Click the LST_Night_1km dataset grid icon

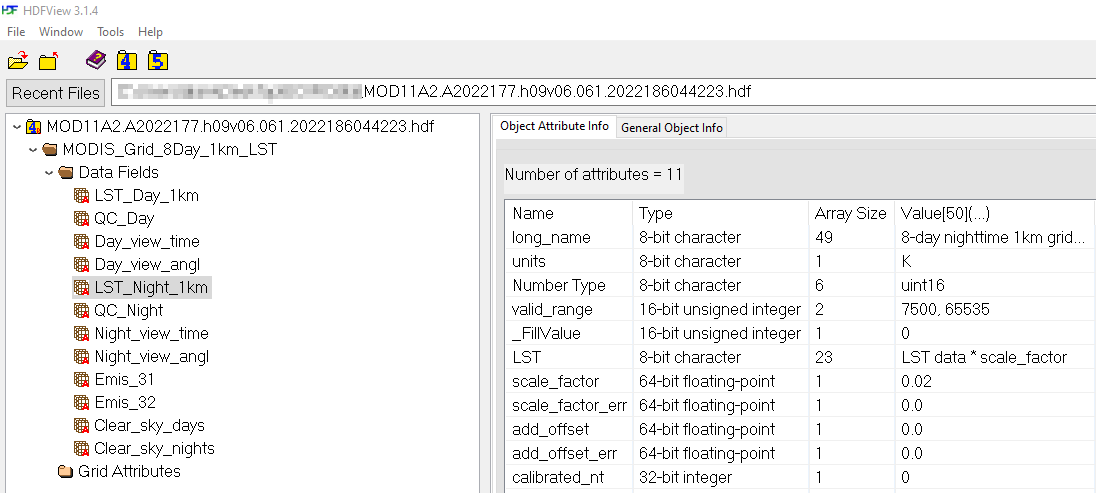point(82,287)
